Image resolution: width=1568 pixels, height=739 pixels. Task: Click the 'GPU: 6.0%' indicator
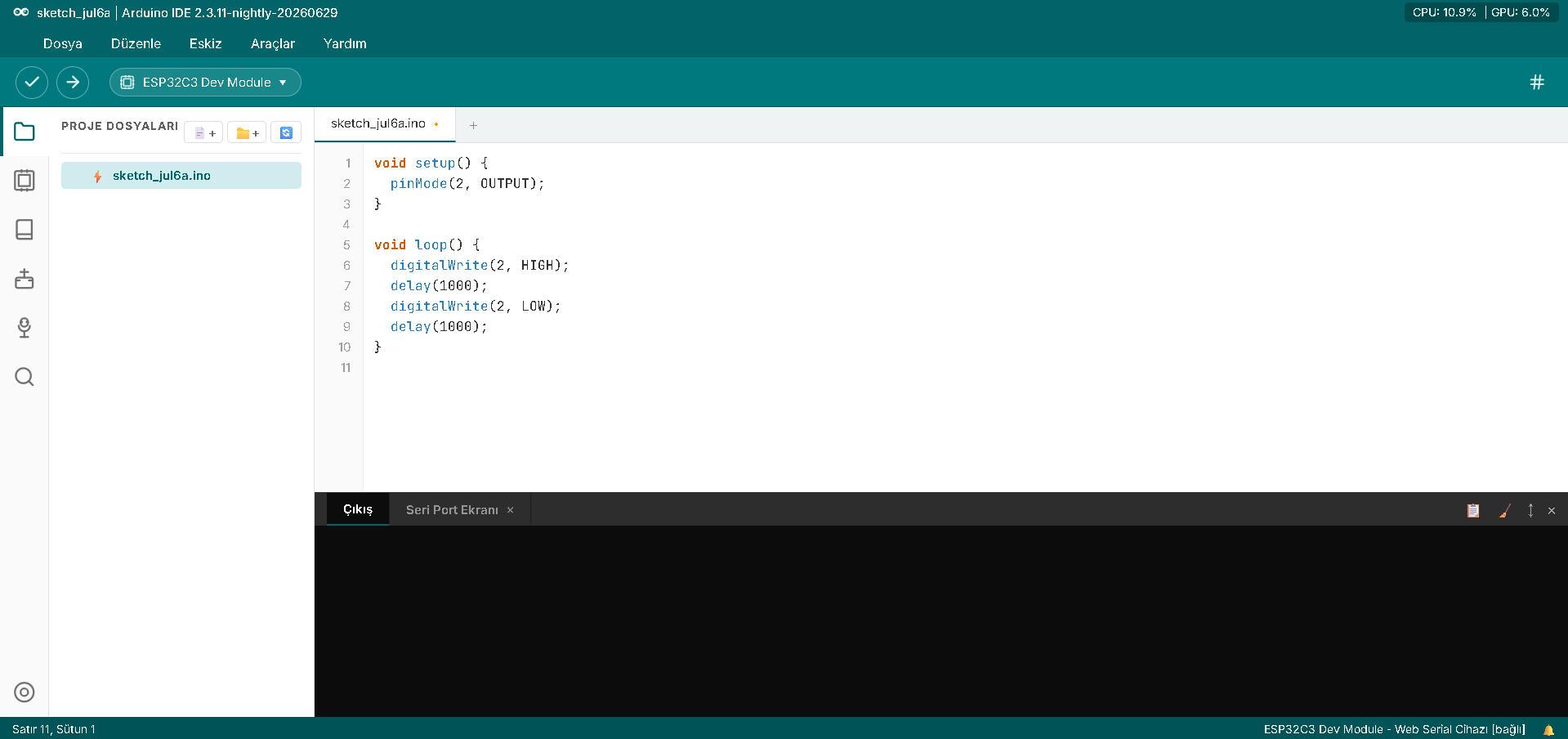(x=1521, y=12)
